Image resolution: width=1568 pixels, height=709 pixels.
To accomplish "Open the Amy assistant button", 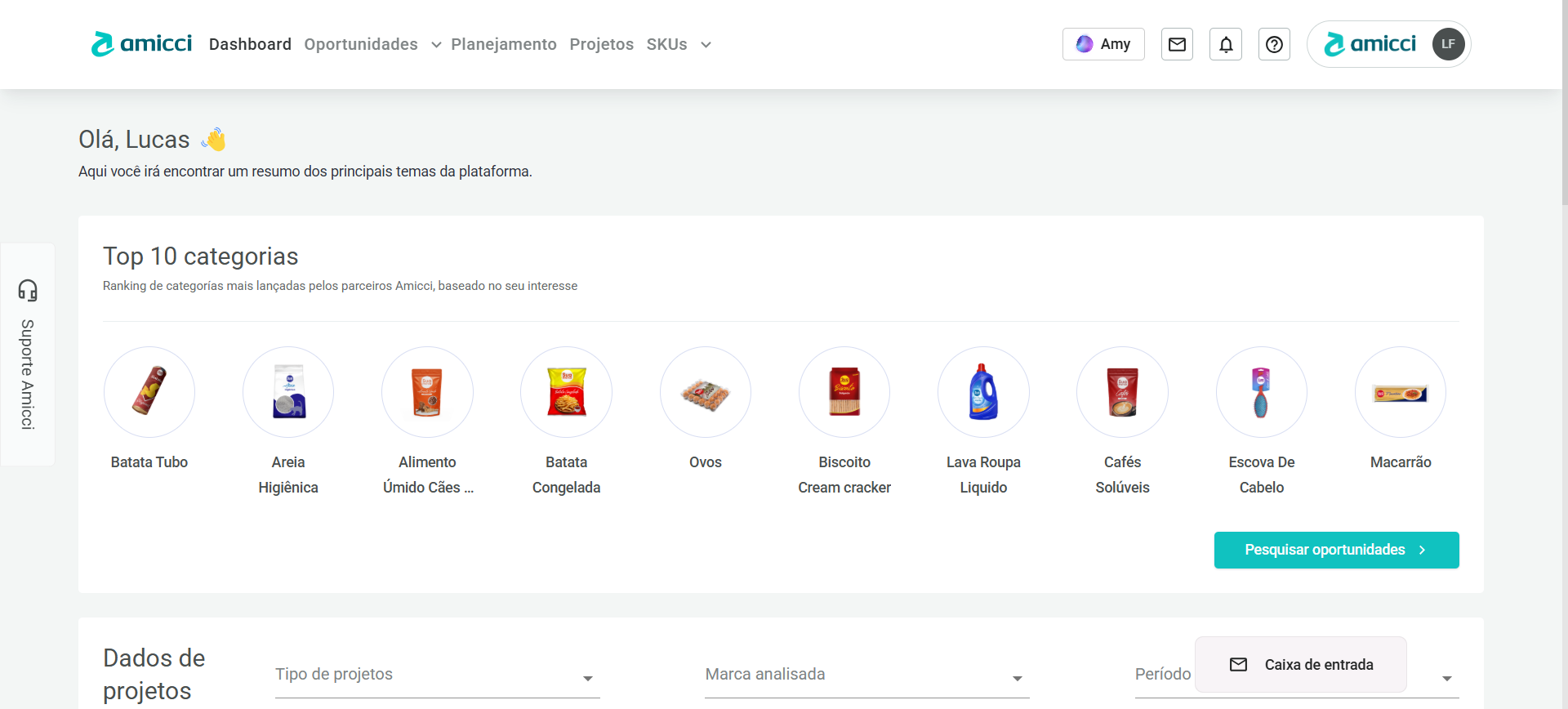I will (1103, 44).
